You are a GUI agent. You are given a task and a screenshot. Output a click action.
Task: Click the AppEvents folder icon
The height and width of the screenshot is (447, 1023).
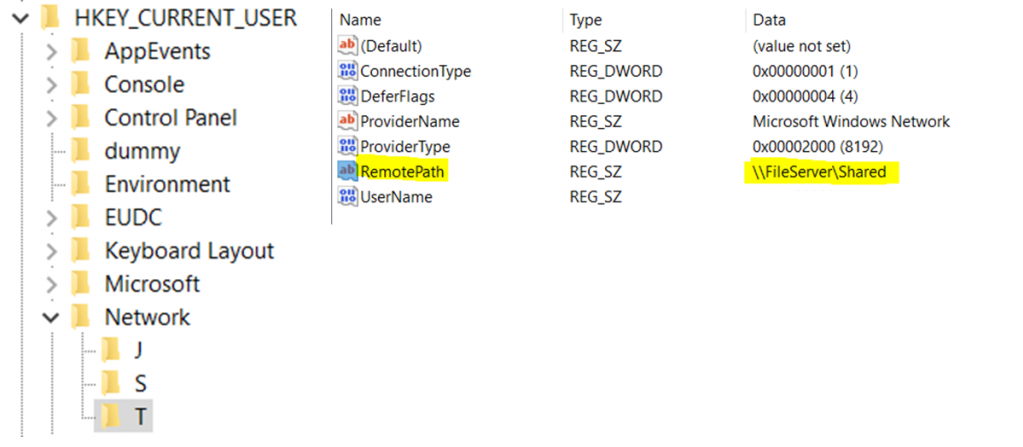82,51
